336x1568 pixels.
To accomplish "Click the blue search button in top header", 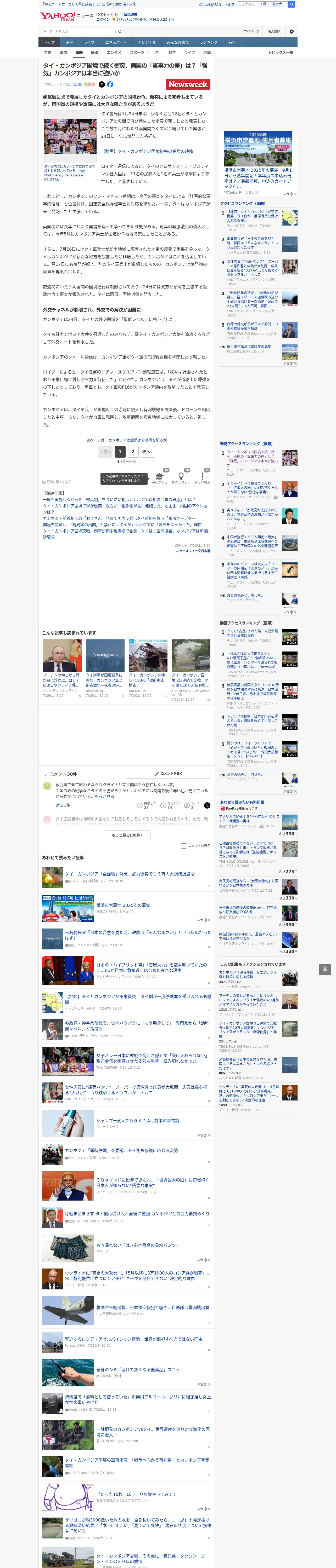I will tap(292, 4).
